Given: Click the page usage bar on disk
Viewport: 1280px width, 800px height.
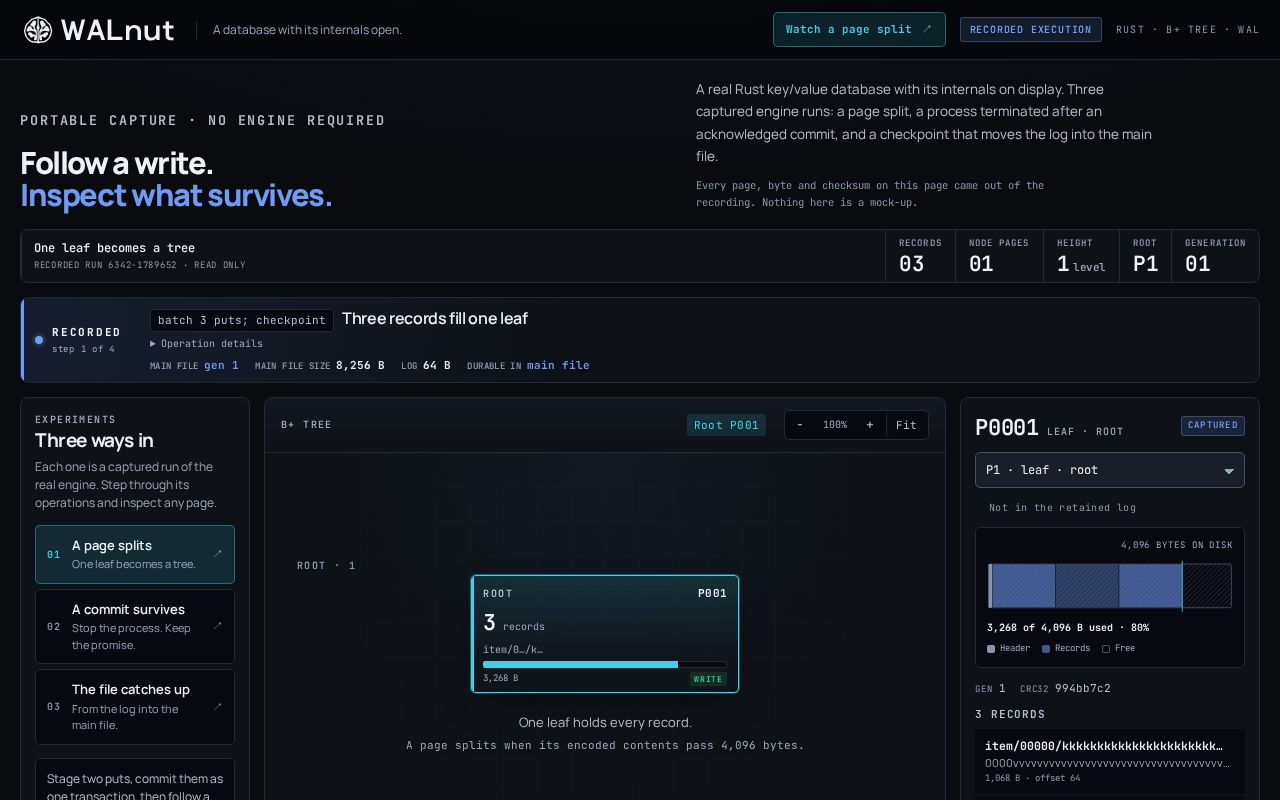Looking at the screenshot, I should click(x=1110, y=586).
